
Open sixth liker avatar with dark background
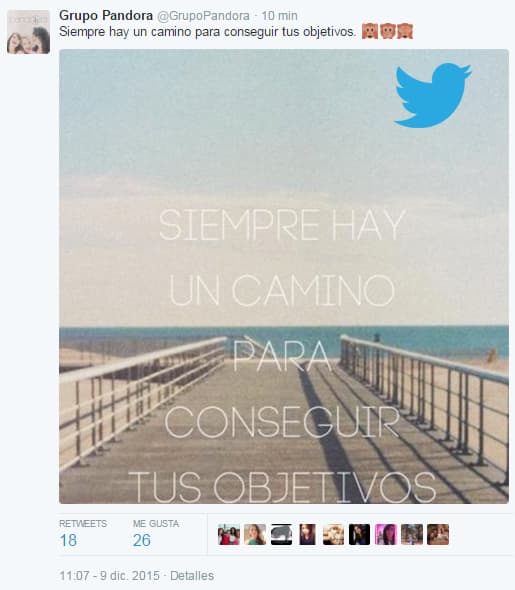click(360, 534)
